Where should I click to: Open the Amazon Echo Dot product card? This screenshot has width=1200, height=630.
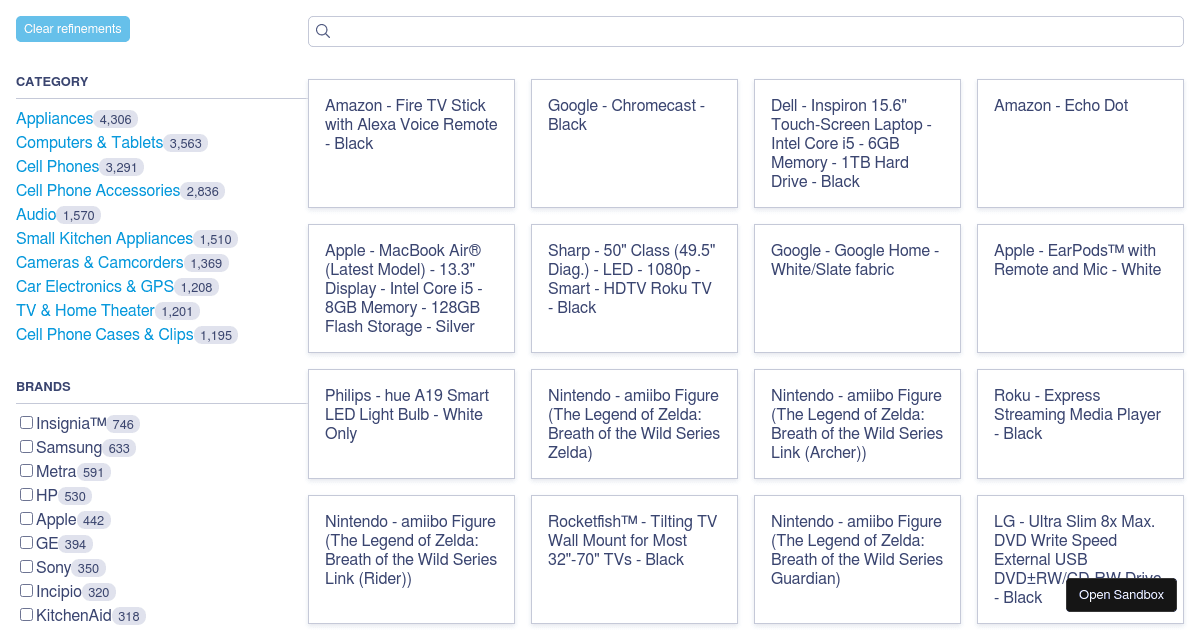pyautogui.click(x=1080, y=143)
